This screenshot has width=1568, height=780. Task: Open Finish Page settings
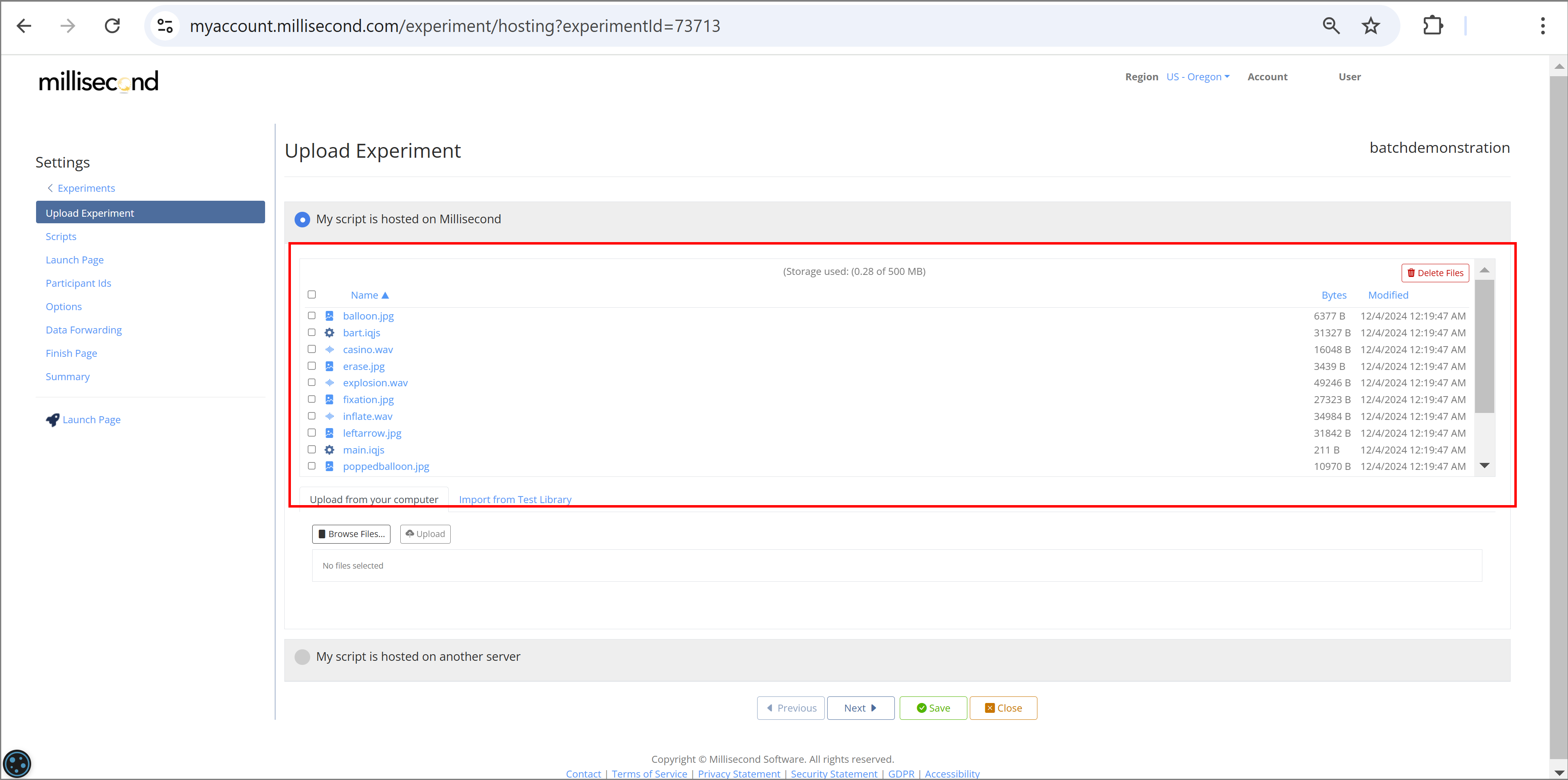point(71,354)
